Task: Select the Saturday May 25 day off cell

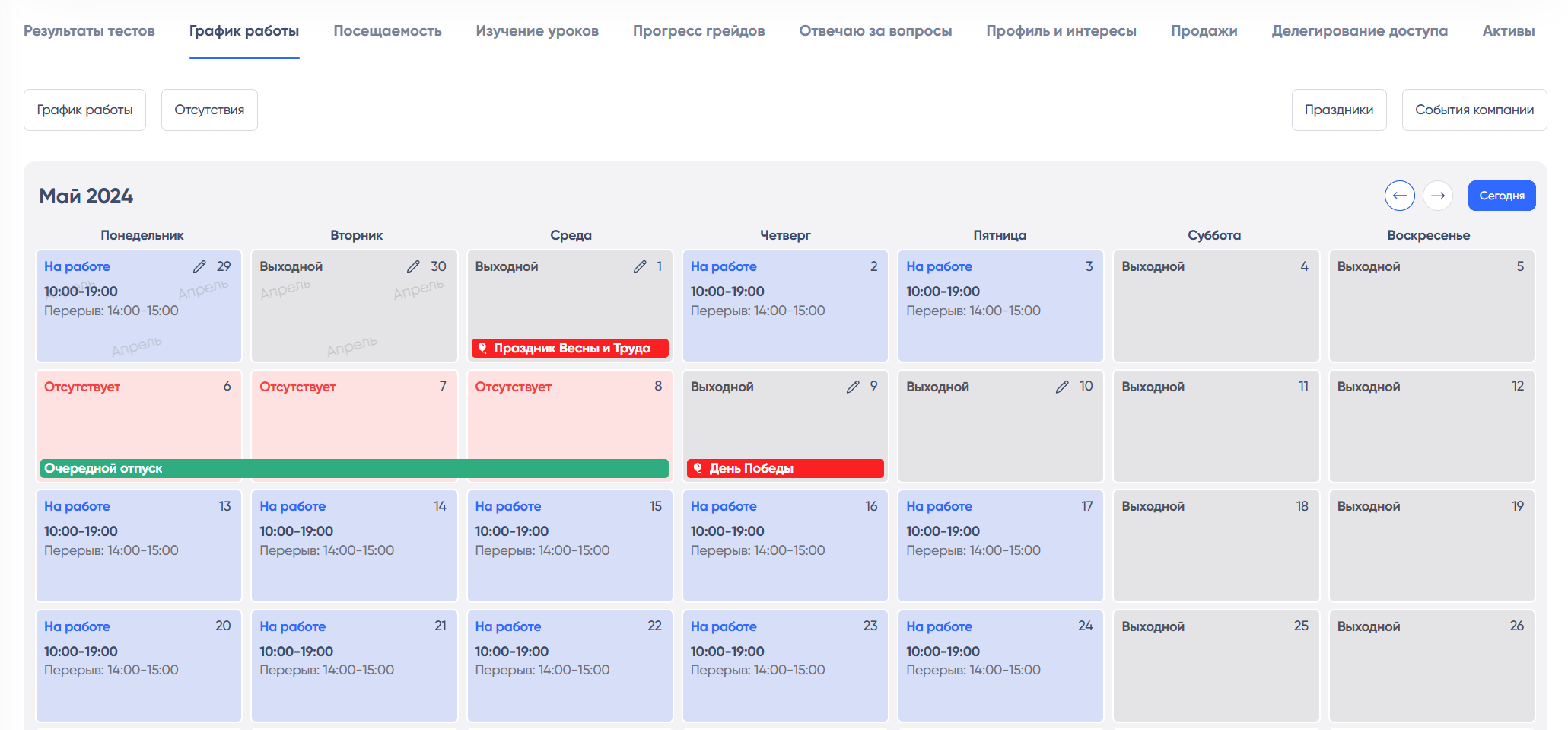Action: click(1215, 665)
